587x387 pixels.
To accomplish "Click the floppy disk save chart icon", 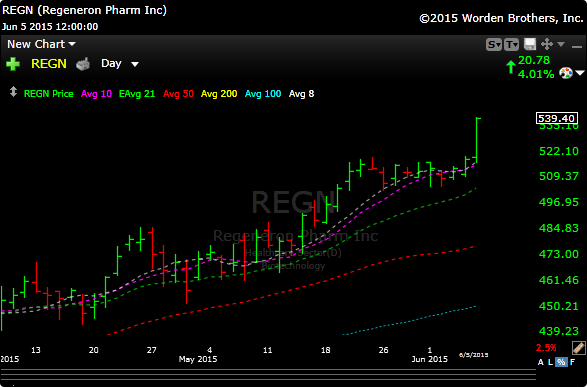I will point(530,44).
